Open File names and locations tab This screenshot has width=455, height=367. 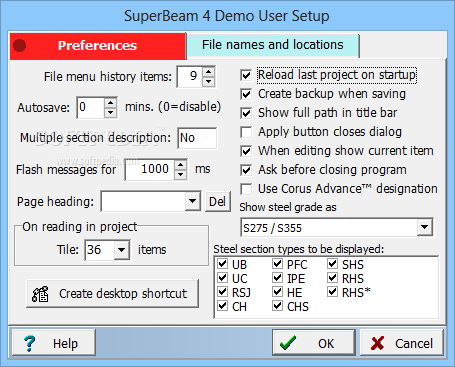[273, 45]
